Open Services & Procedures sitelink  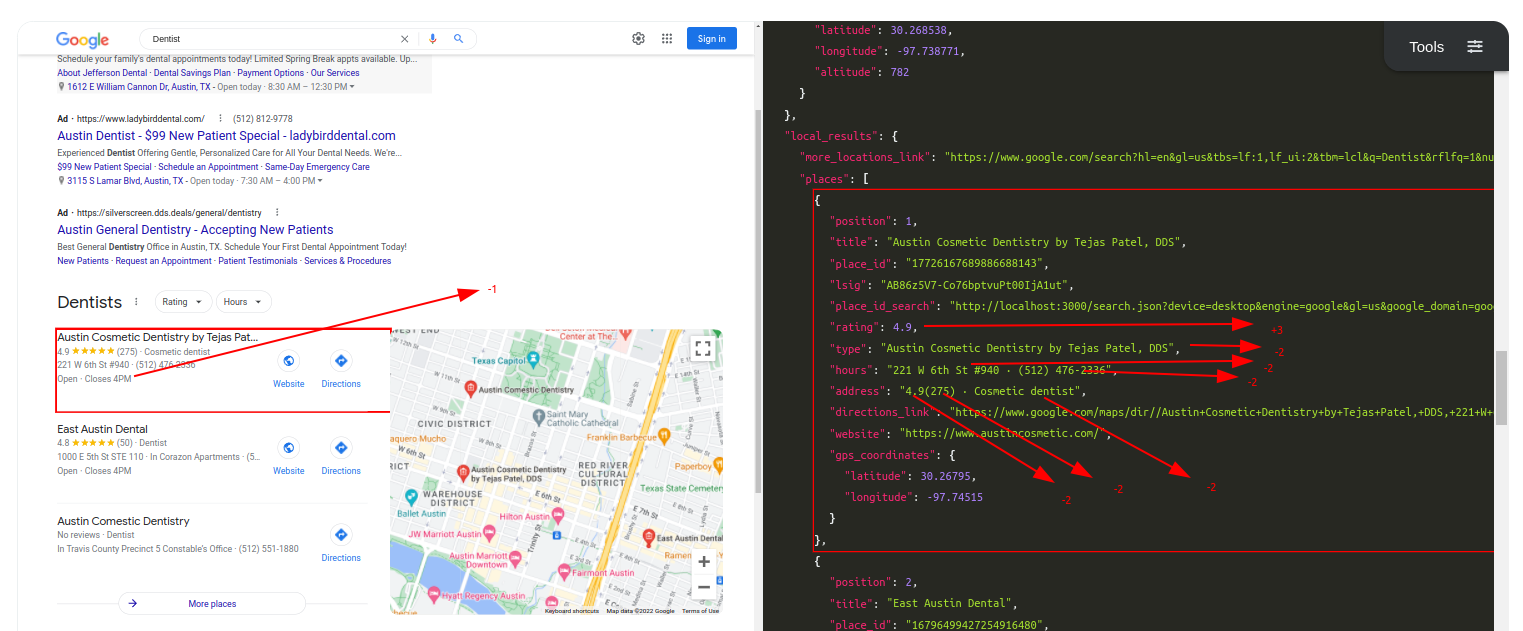click(347, 261)
